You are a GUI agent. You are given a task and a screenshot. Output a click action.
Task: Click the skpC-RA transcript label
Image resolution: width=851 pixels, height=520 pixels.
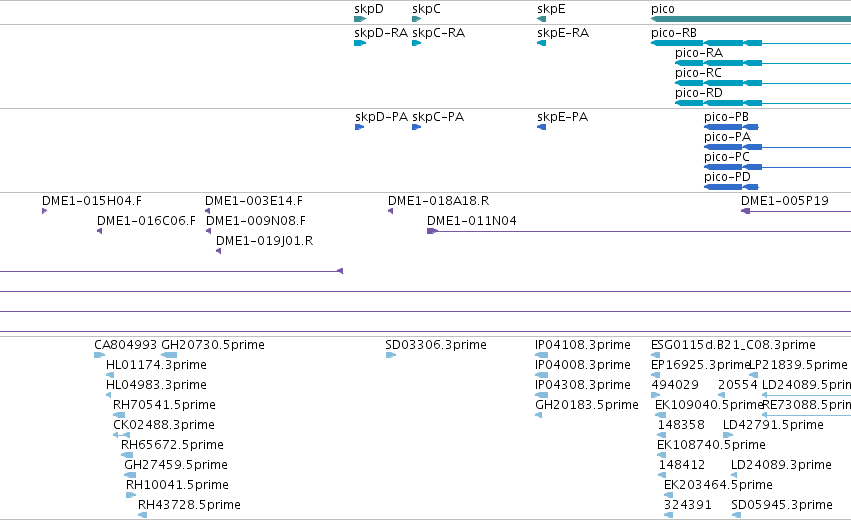click(x=438, y=33)
